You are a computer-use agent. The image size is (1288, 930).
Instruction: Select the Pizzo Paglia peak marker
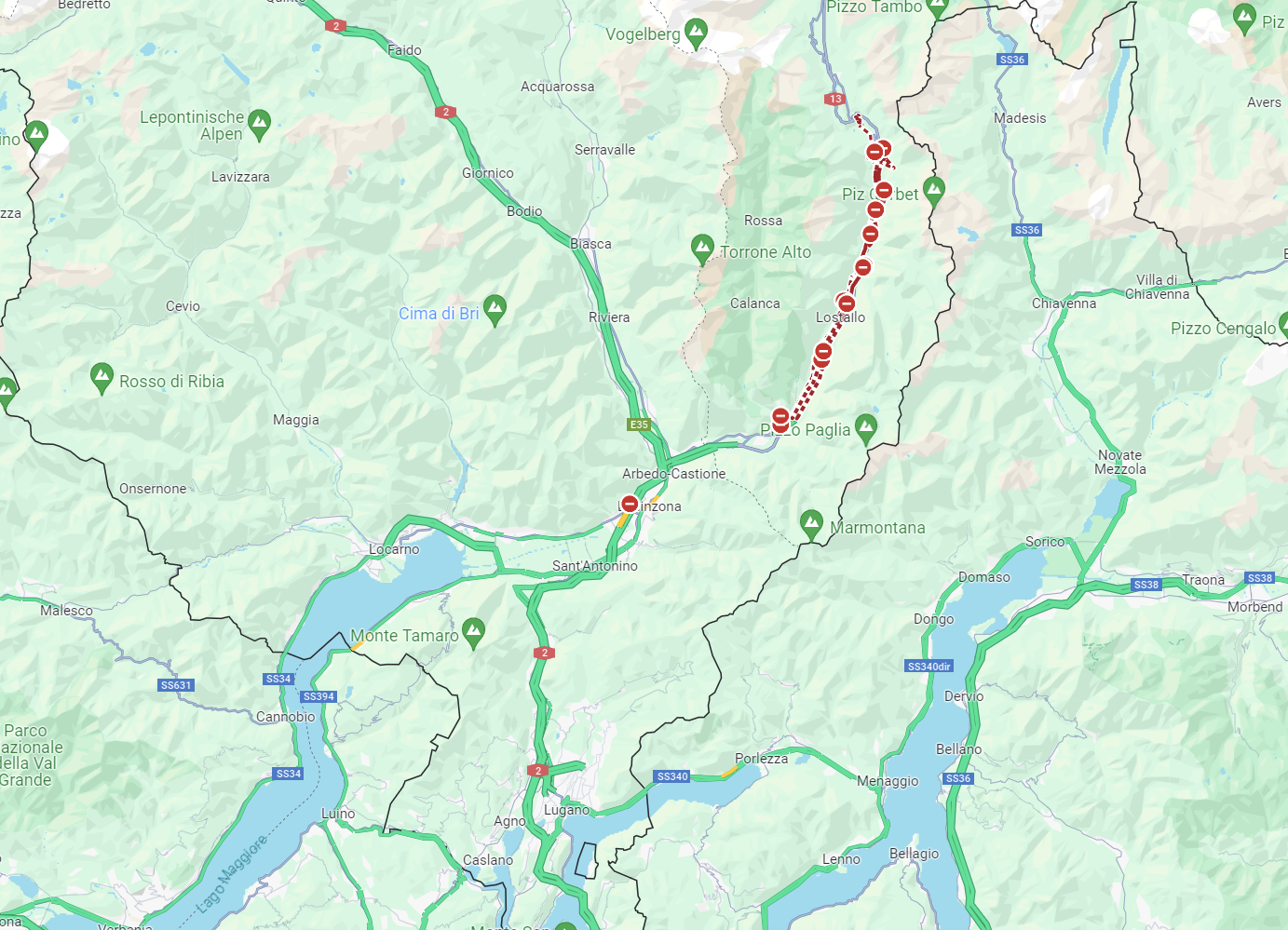tap(866, 427)
